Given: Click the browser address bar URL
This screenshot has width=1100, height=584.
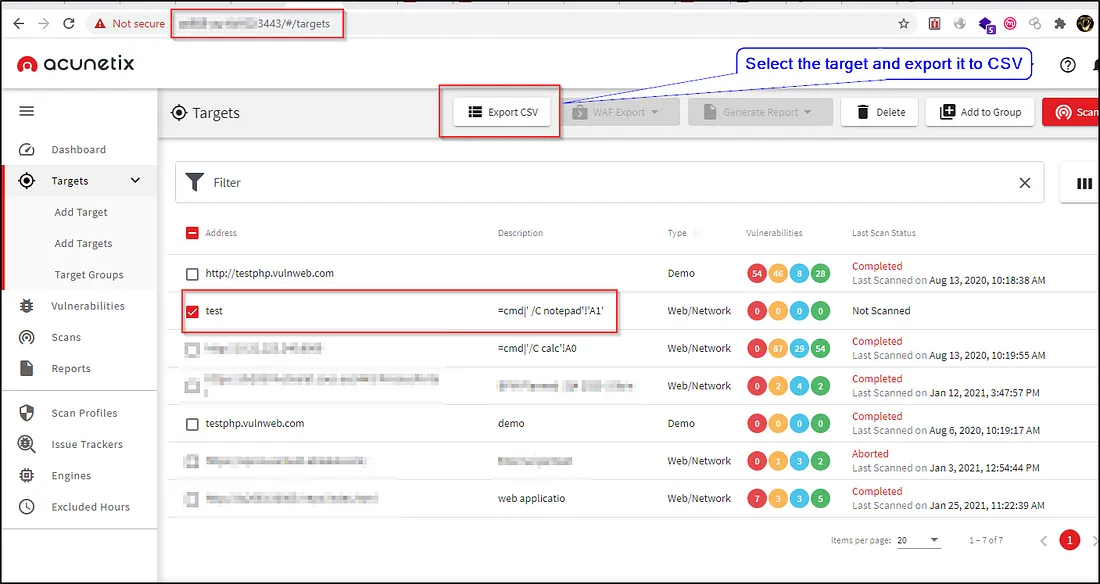Looking at the screenshot, I should (x=255, y=24).
